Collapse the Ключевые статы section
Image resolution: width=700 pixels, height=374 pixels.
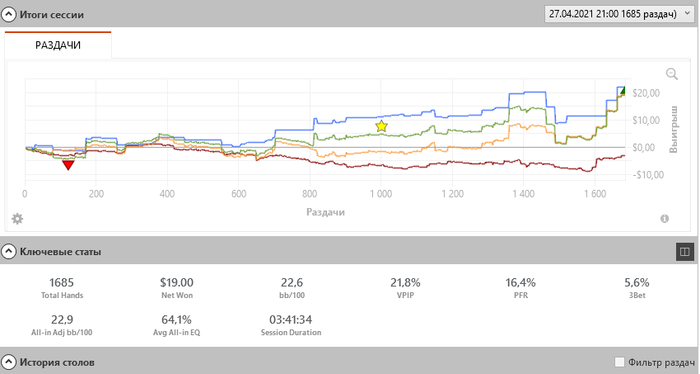point(8,252)
